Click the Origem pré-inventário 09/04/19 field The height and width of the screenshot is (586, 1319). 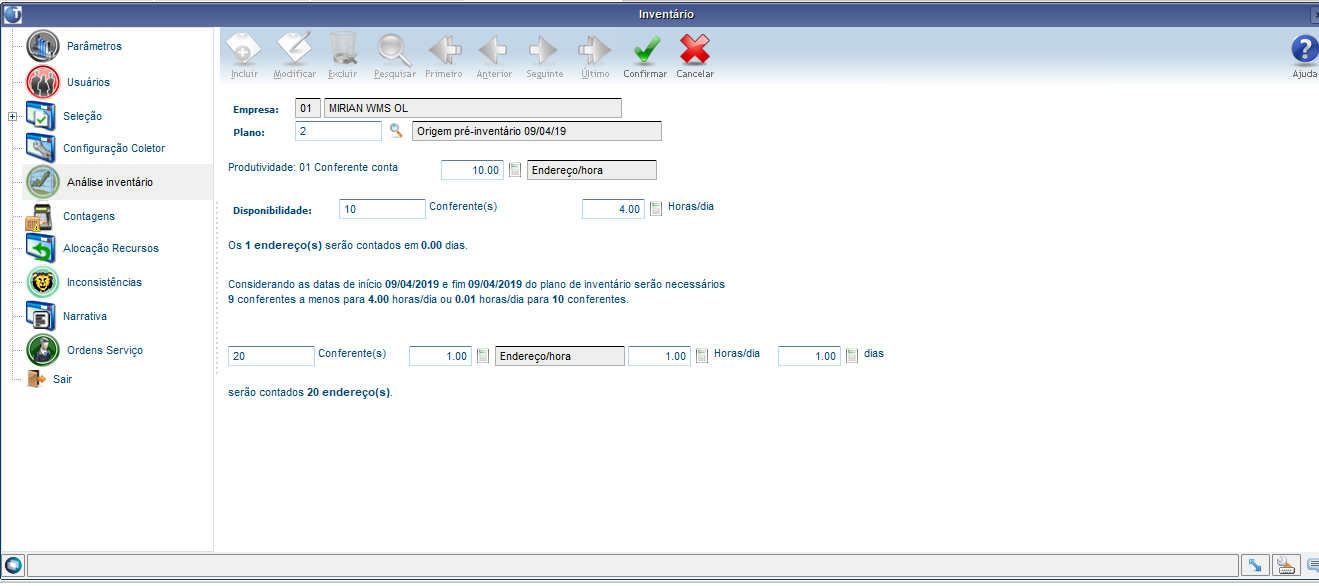click(537, 131)
